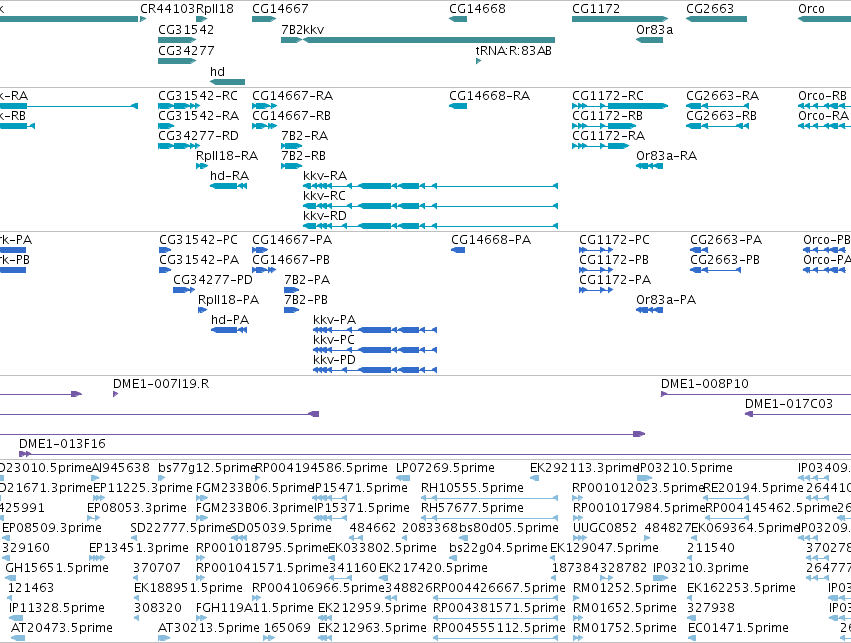Select protein kkv-PD
Screen dimensions: 851x643
tap(375, 370)
